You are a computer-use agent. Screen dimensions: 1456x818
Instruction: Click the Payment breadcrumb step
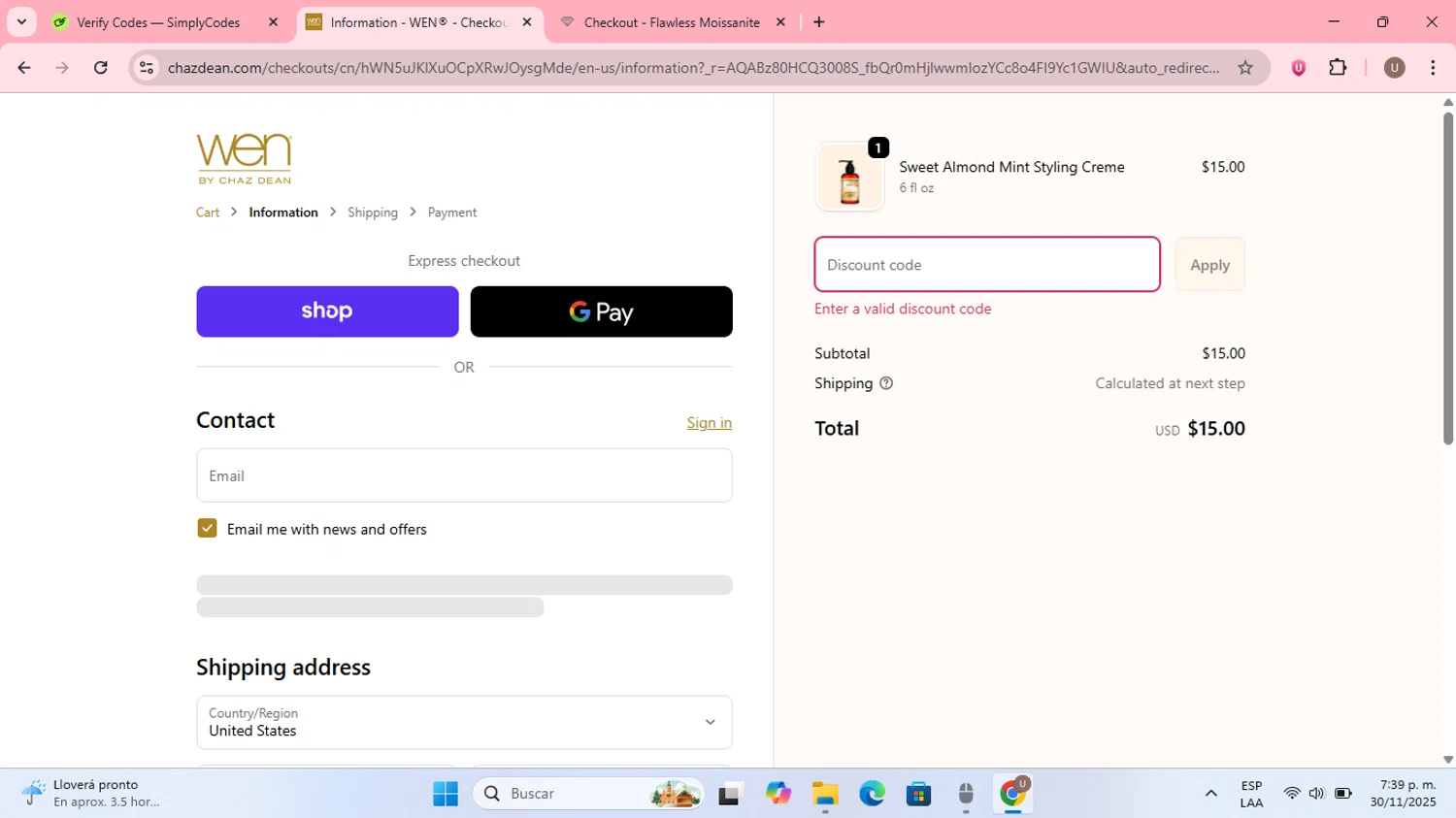(452, 213)
